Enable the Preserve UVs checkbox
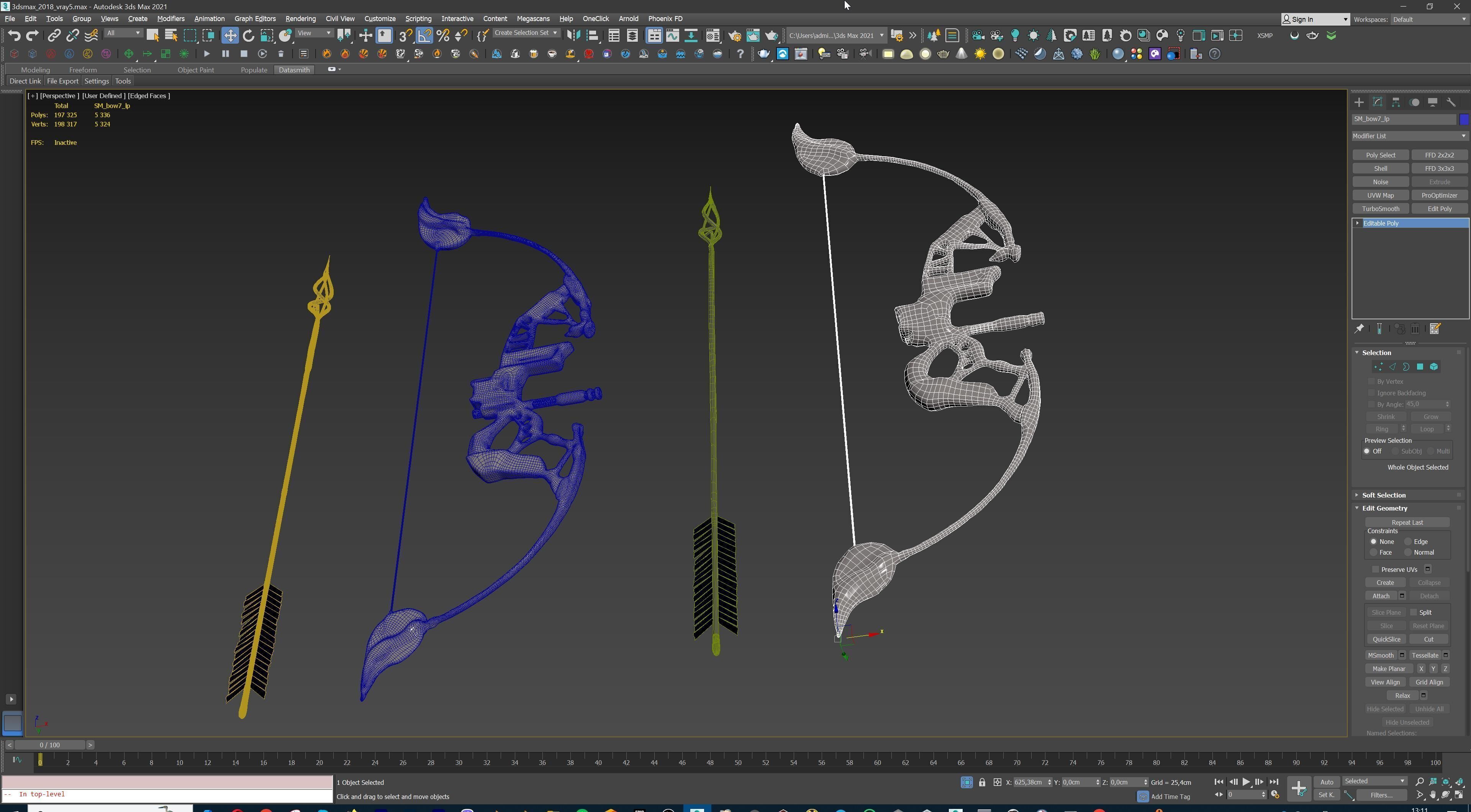Viewport: 1471px width, 812px height. tap(1376, 569)
